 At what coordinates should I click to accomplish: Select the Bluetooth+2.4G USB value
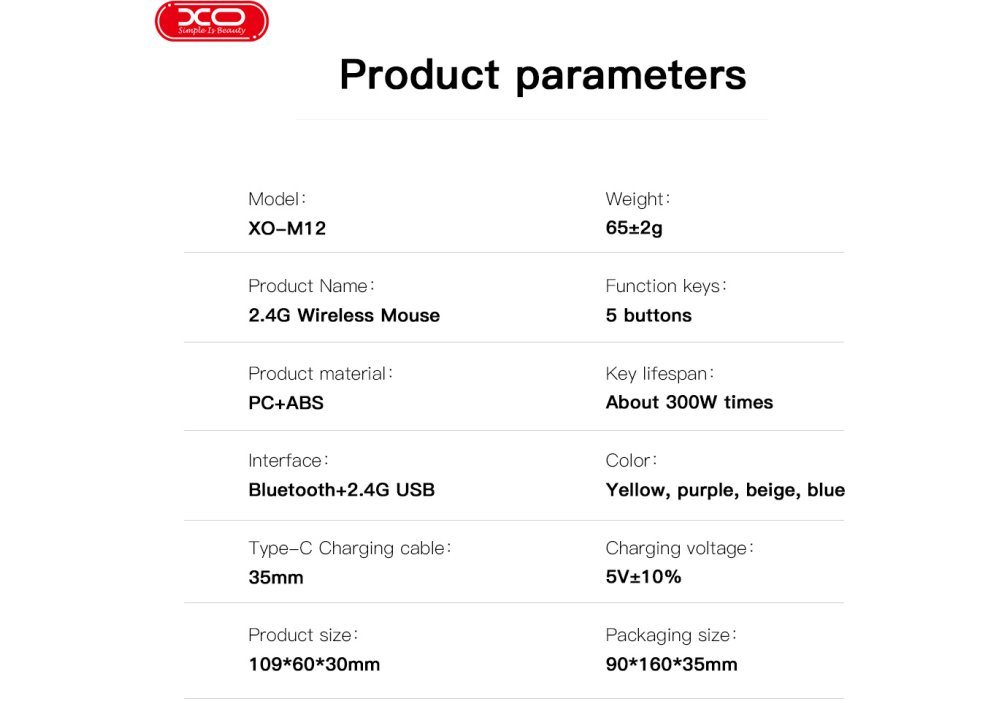click(x=341, y=490)
